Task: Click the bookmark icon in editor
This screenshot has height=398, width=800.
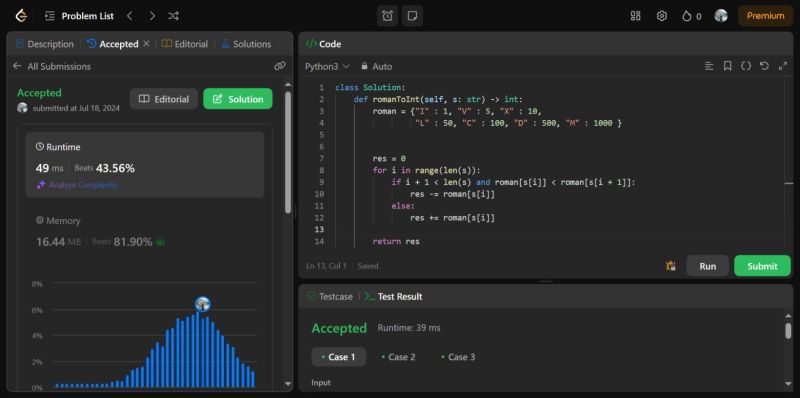Action: tap(728, 66)
